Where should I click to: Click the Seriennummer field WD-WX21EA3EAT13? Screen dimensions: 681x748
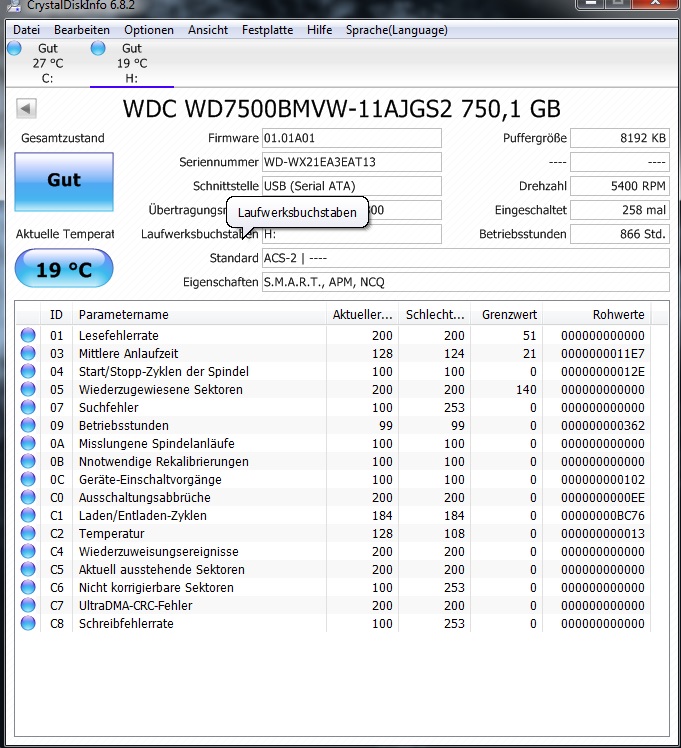click(351, 162)
